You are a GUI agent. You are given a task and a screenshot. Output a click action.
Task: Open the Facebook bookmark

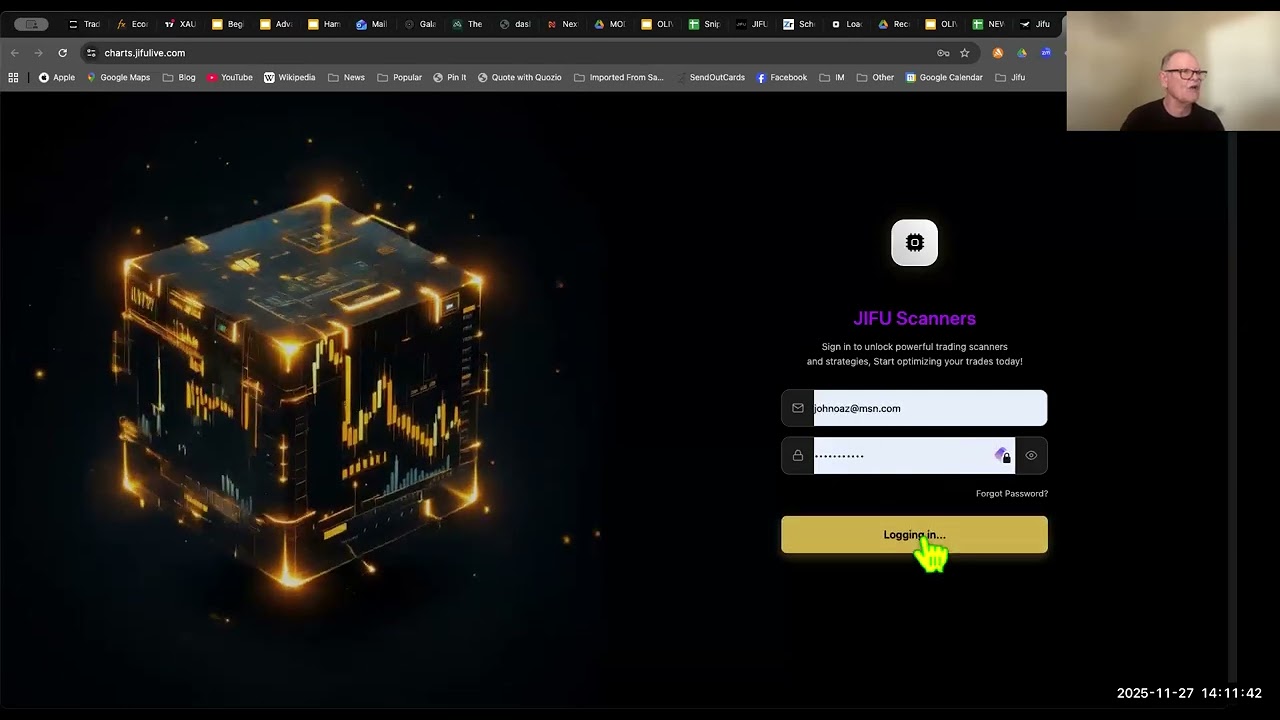pos(782,77)
